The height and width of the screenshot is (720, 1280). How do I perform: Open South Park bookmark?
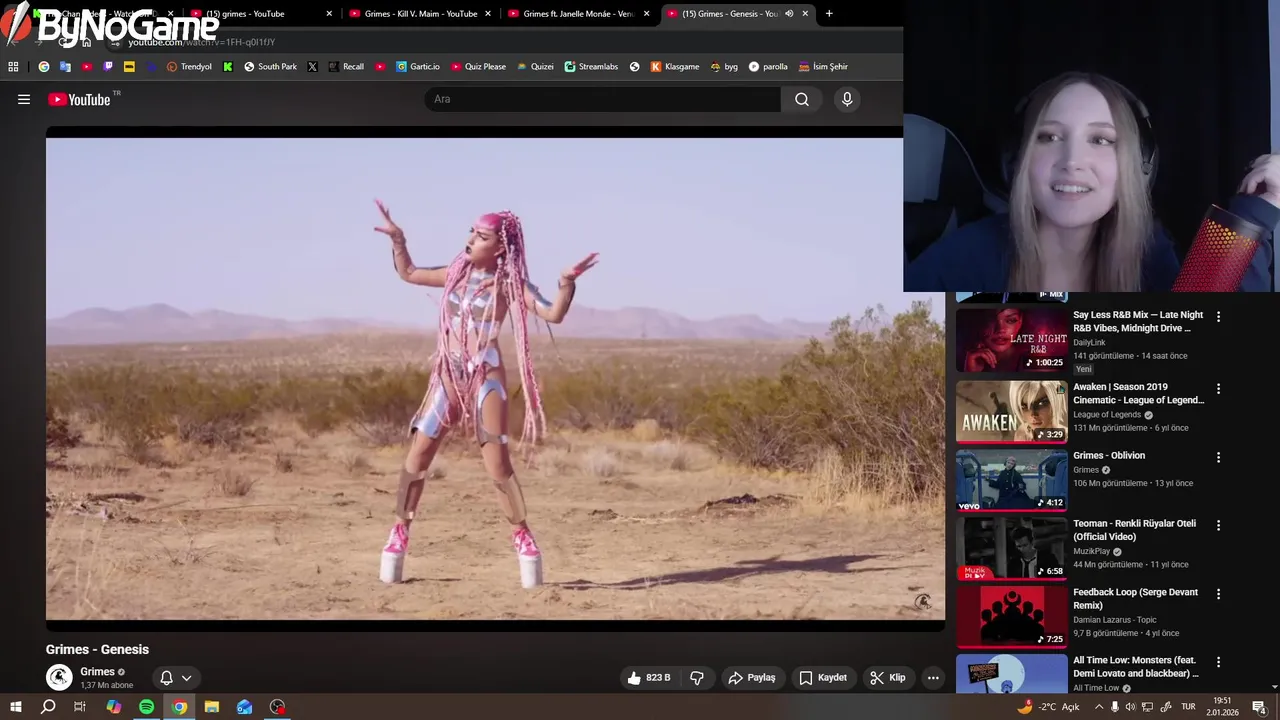click(270, 67)
